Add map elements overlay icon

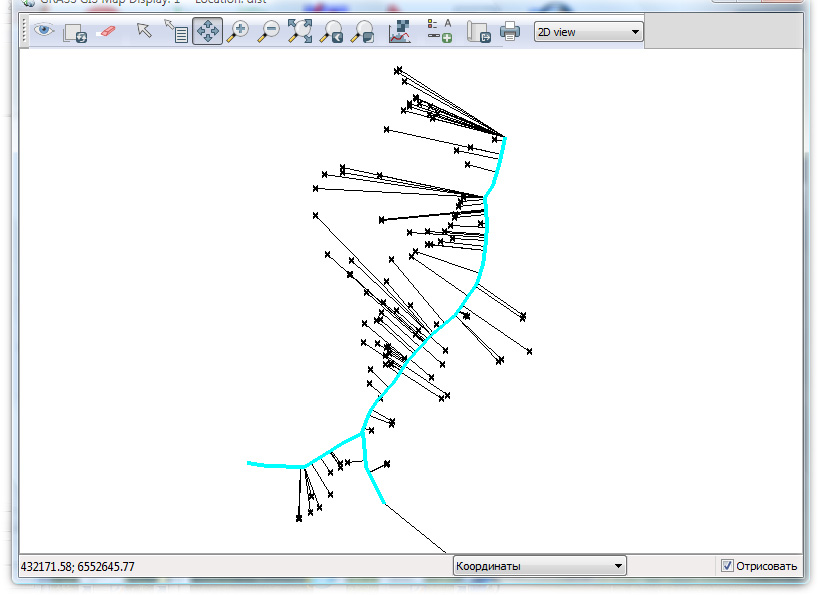(440, 31)
